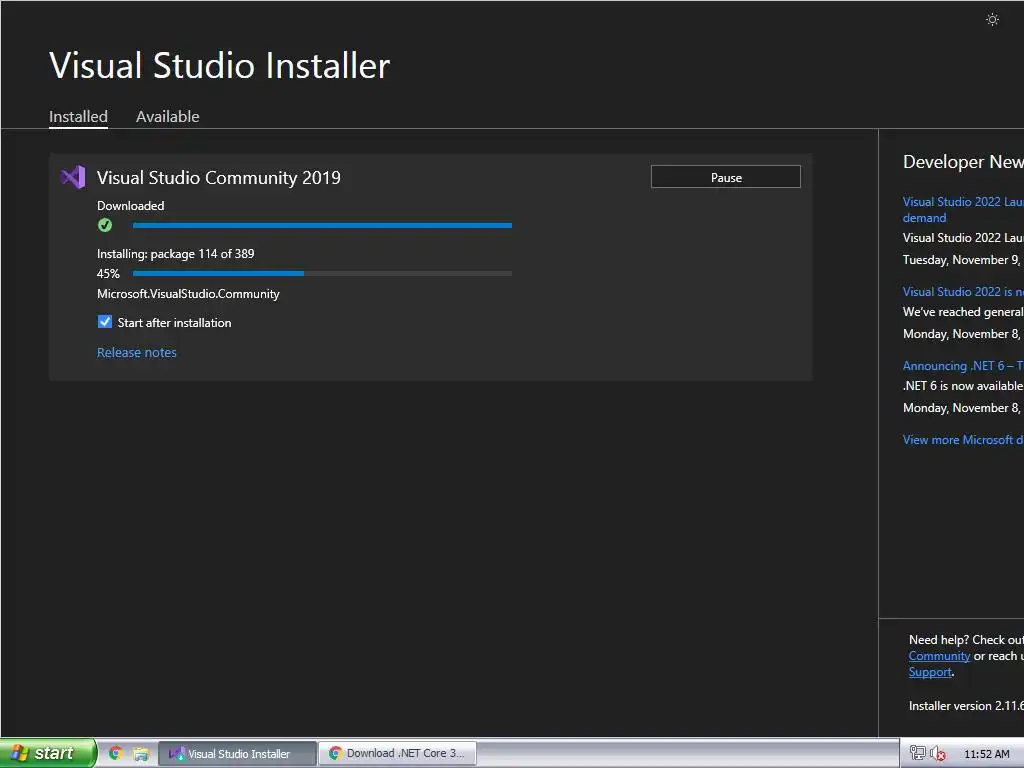The height and width of the screenshot is (768, 1024).
Task: Switch to the Available tab
Action: click(x=168, y=116)
